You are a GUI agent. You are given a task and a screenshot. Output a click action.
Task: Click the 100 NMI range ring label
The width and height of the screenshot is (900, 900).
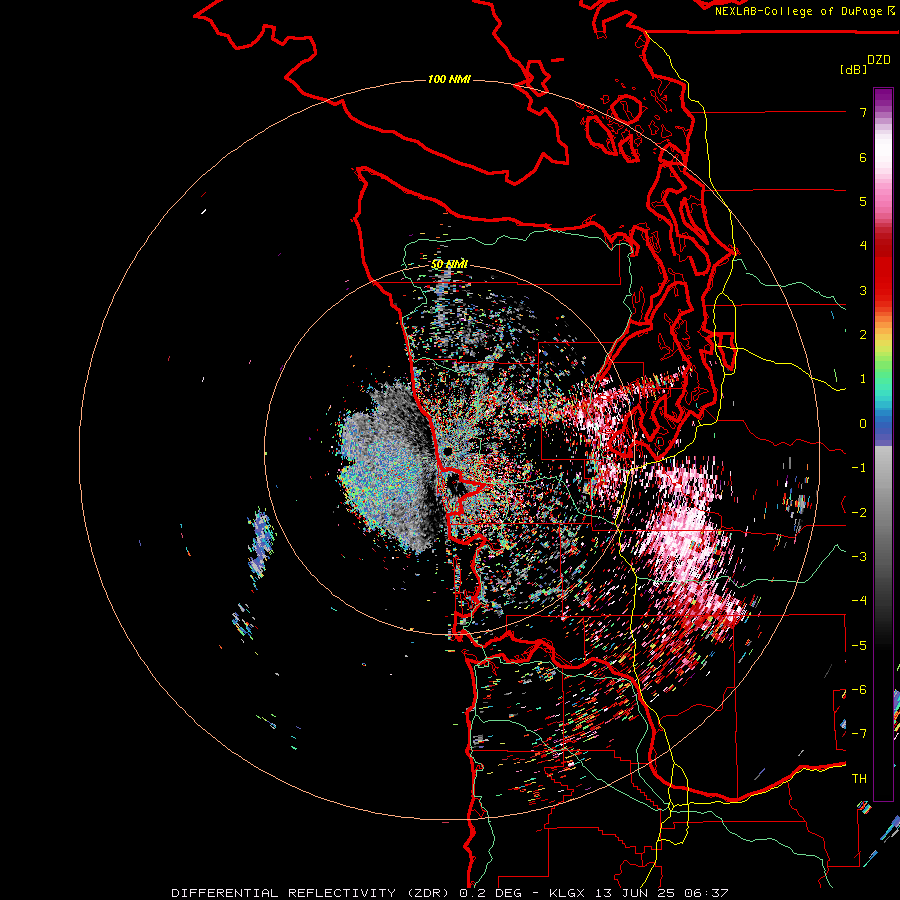click(x=449, y=79)
